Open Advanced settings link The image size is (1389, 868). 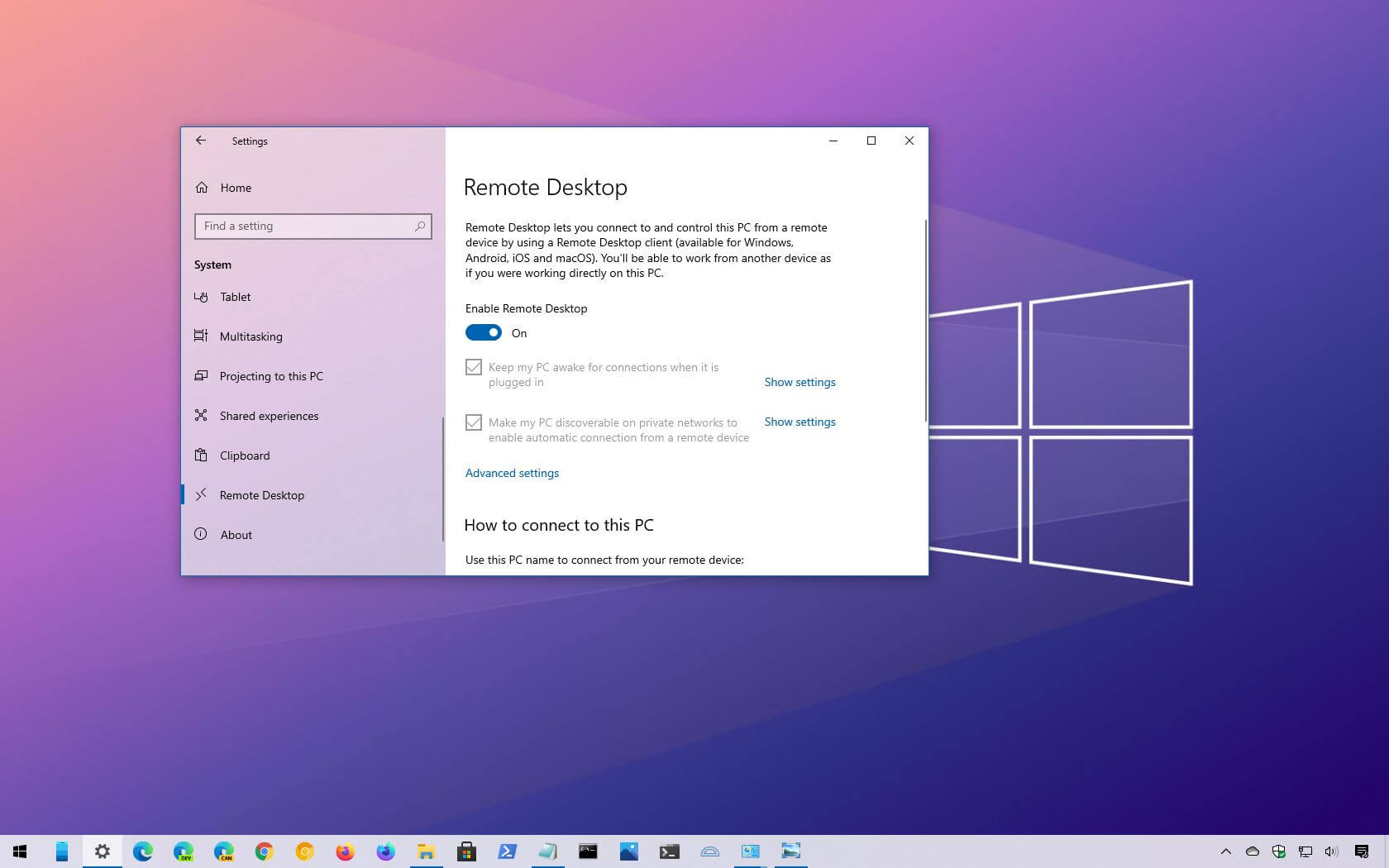(x=512, y=473)
